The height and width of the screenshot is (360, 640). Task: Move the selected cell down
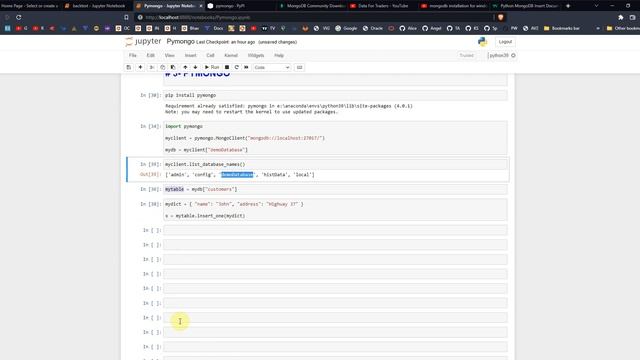(196, 67)
